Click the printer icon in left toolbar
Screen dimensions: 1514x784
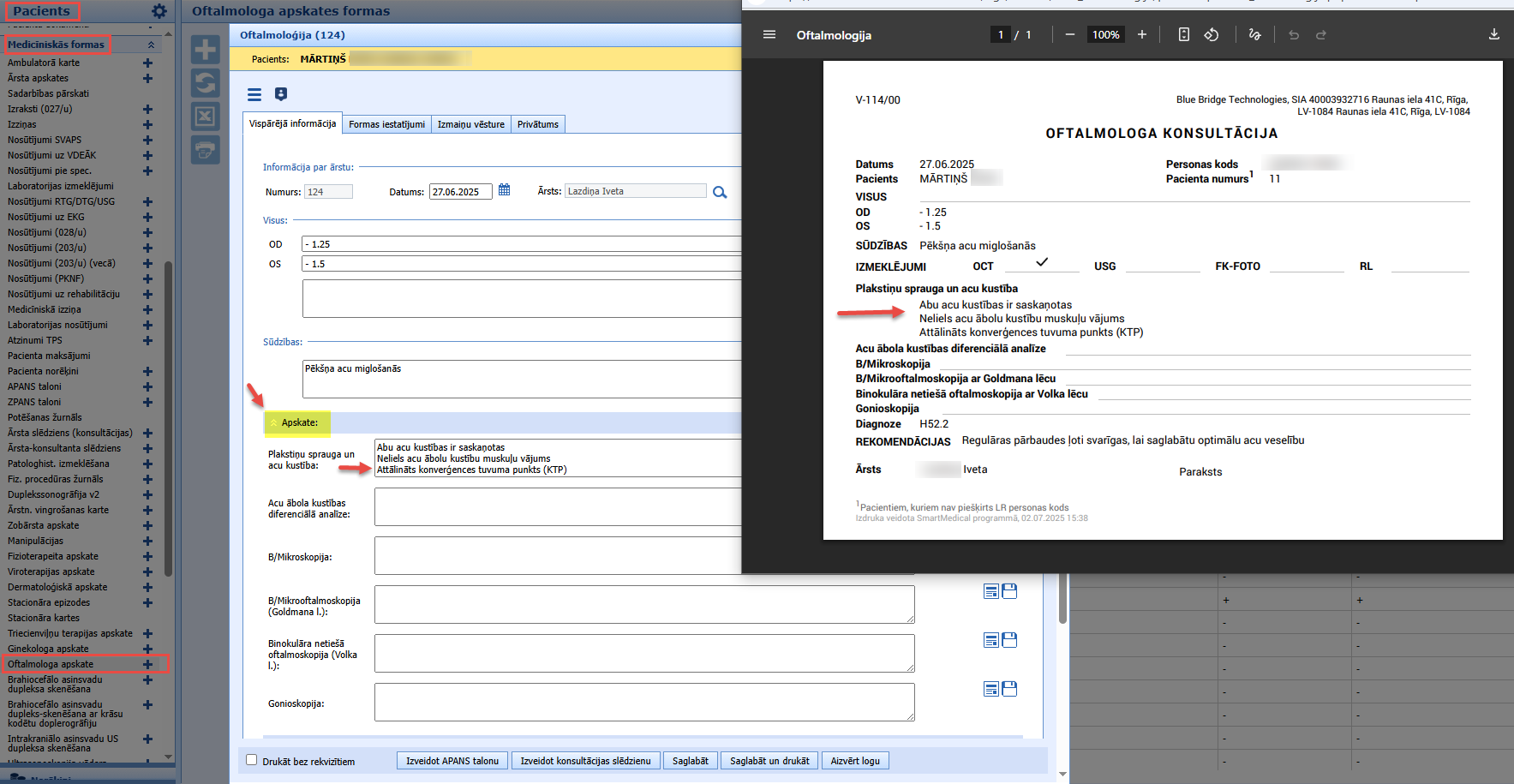tap(205, 150)
